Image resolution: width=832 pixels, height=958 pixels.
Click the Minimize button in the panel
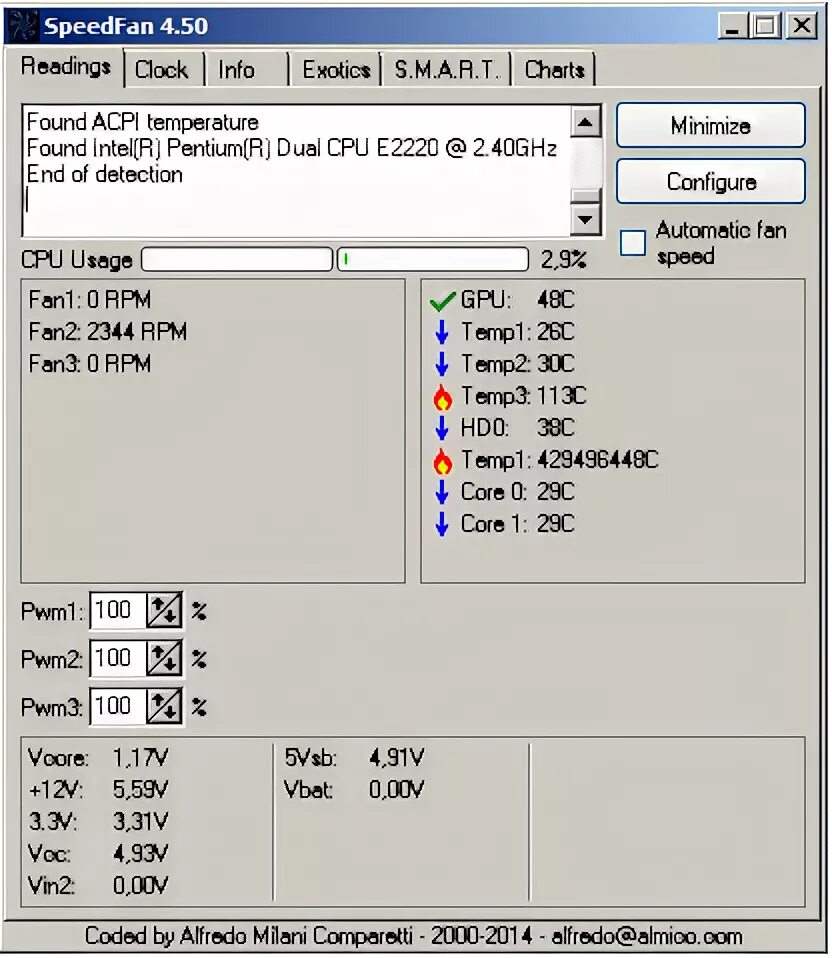[x=710, y=126]
